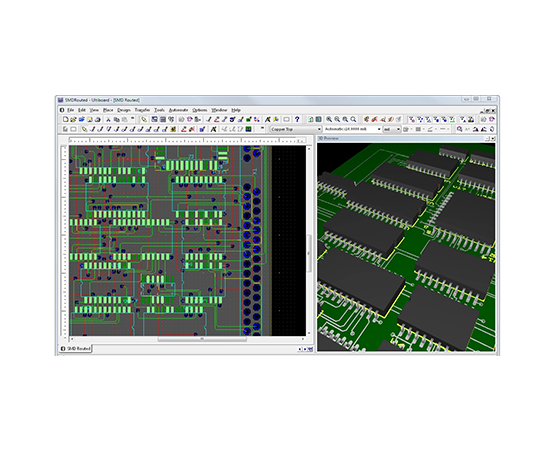
Task: Click the New file icon in toolbar
Action: [x=66, y=120]
